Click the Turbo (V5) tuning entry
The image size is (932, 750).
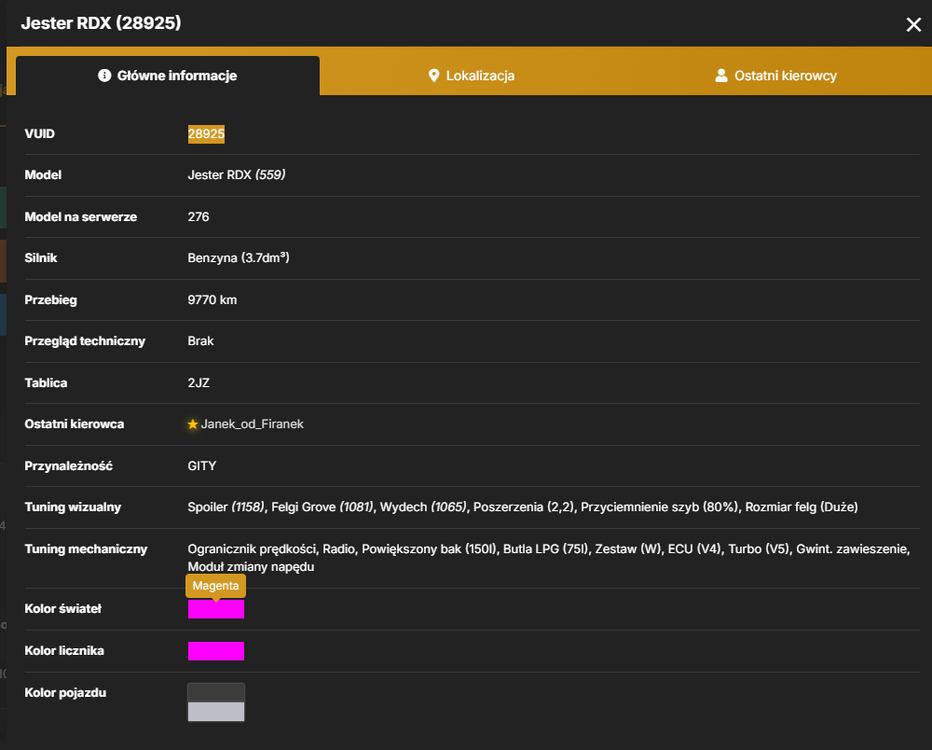(x=757, y=549)
